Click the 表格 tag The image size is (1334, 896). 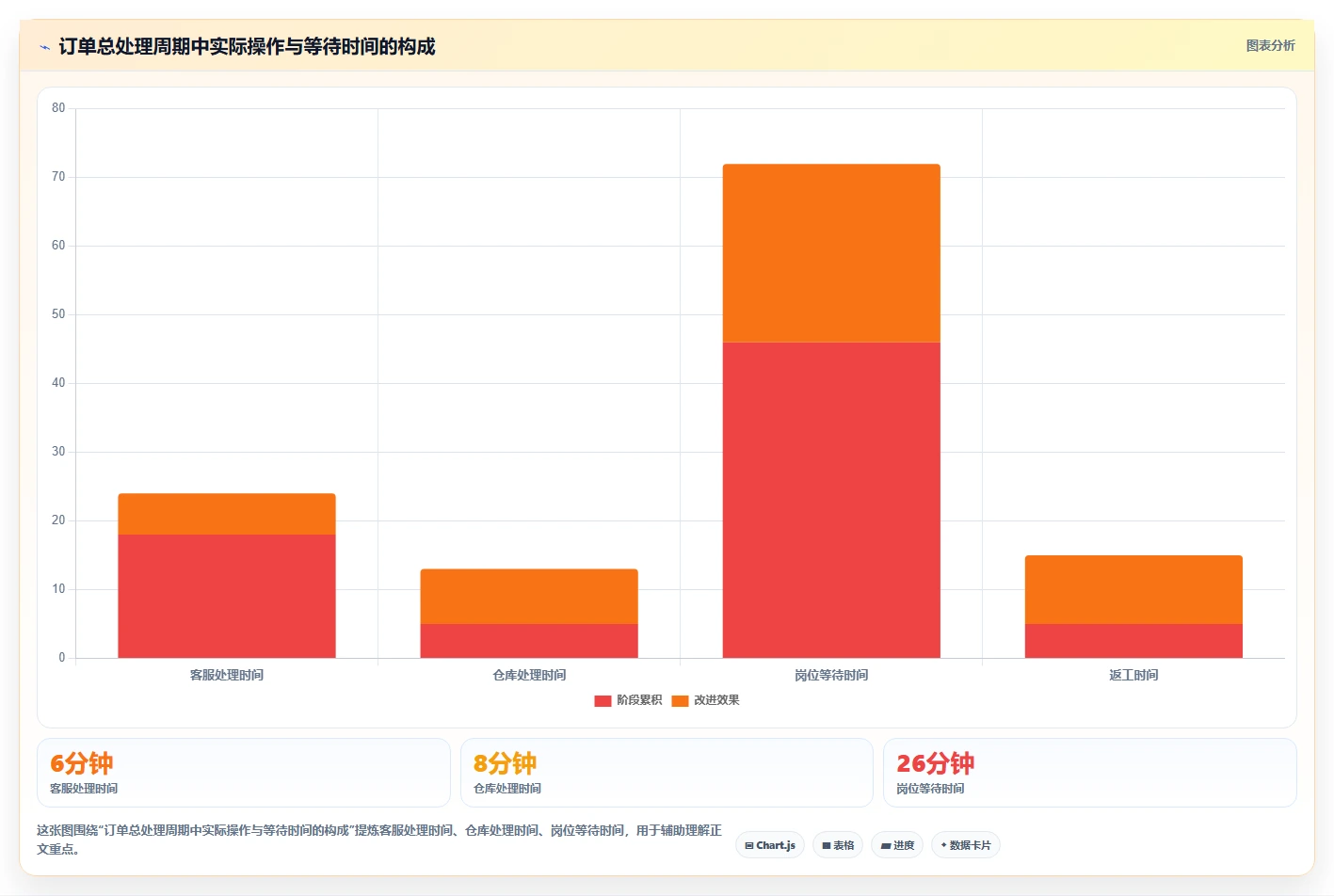click(x=838, y=845)
